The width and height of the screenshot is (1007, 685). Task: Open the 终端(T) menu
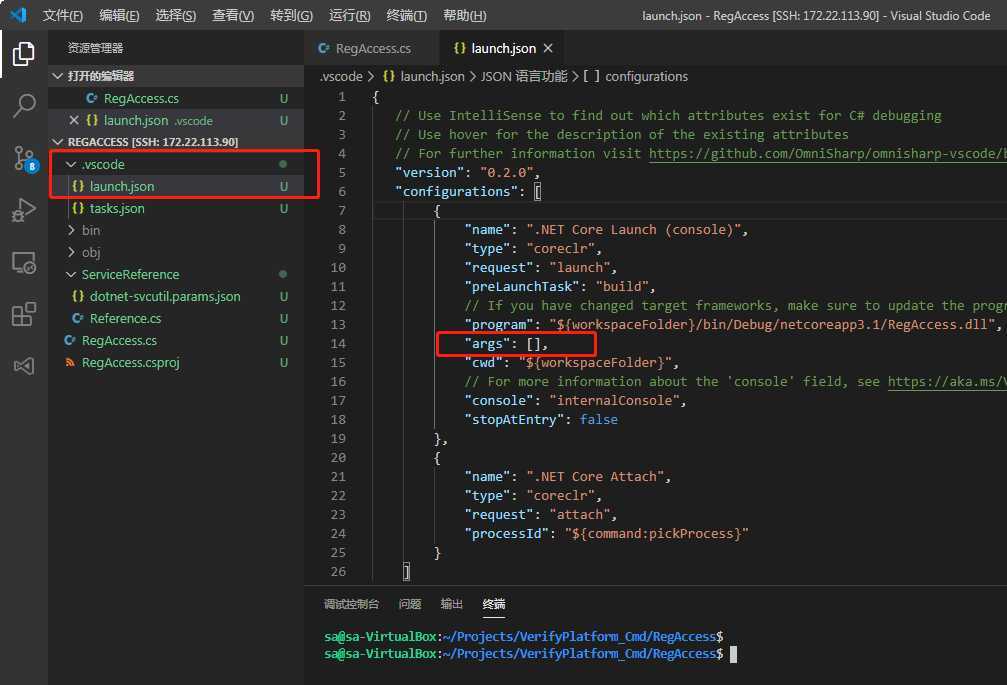click(x=407, y=15)
